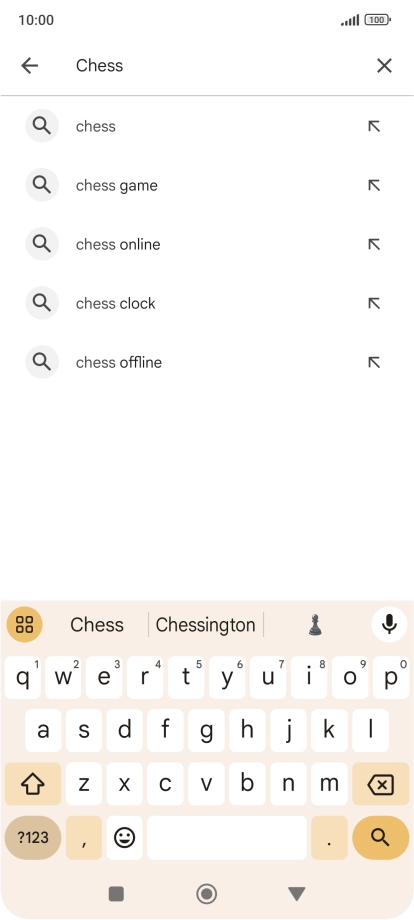
Task: Tap the arrow icon beside 'chess offline'
Action: point(374,363)
